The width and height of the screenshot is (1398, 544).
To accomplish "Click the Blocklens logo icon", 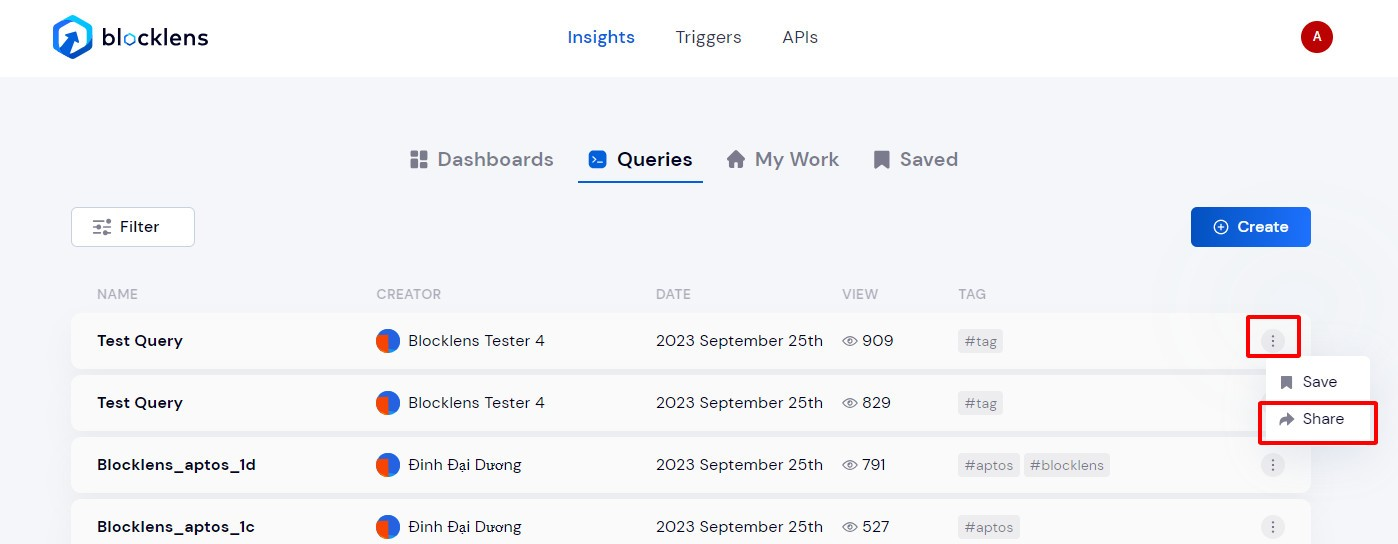I will click(73, 38).
